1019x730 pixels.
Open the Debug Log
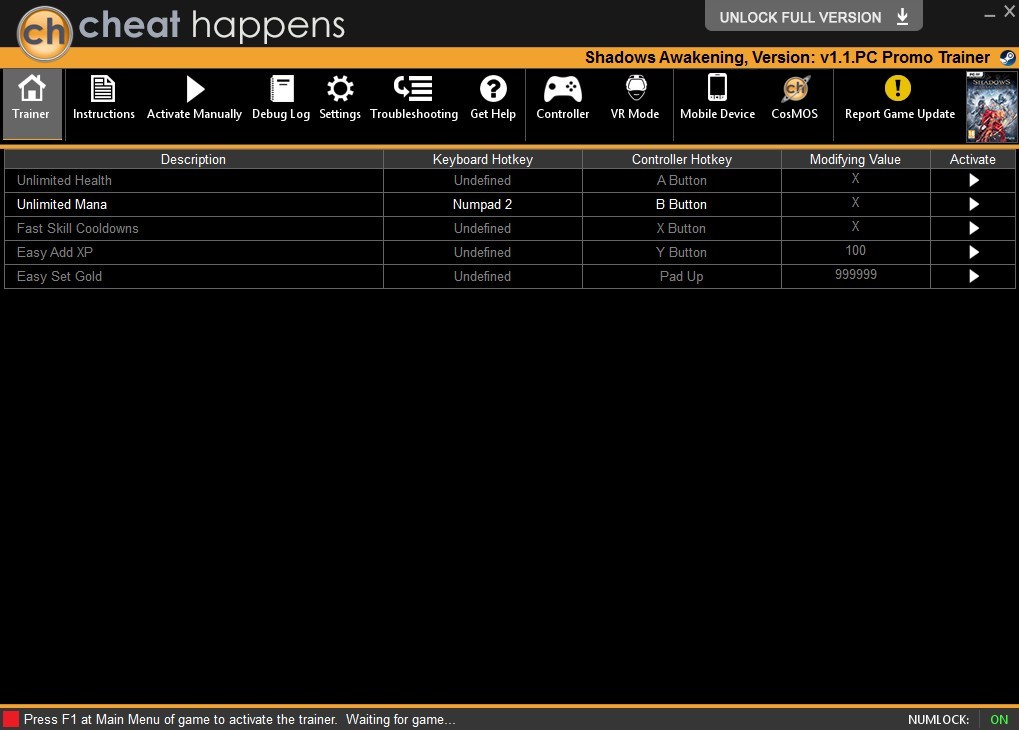[281, 98]
